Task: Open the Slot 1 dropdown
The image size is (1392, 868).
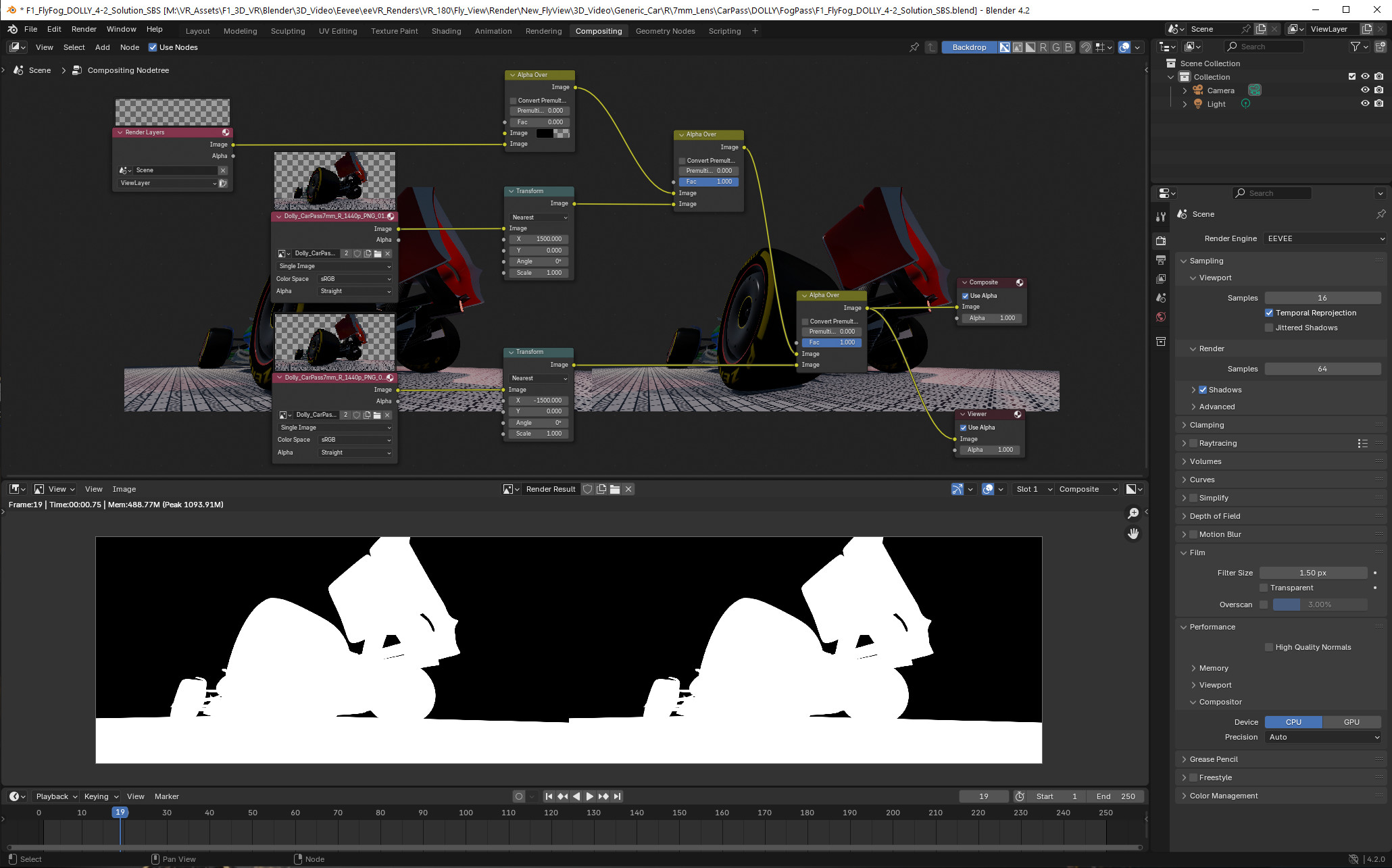Action: coord(1033,489)
